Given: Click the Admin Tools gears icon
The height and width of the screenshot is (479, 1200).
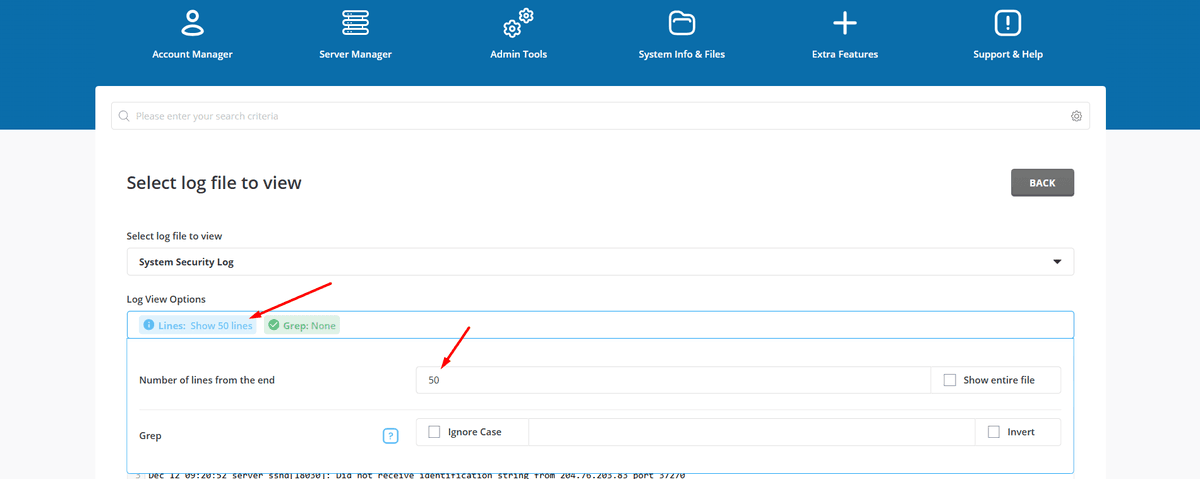Looking at the screenshot, I should [x=518, y=22].
